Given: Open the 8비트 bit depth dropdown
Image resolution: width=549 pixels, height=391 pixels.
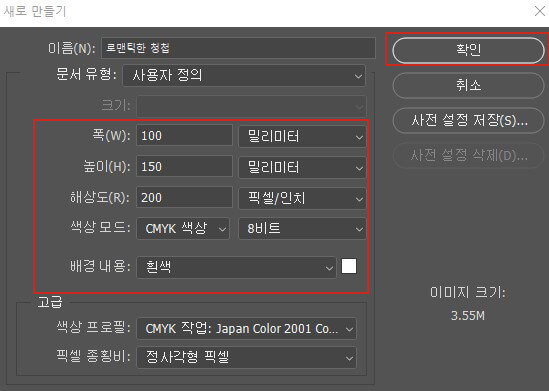Looking at the screenshot, I should click(302, 229).
